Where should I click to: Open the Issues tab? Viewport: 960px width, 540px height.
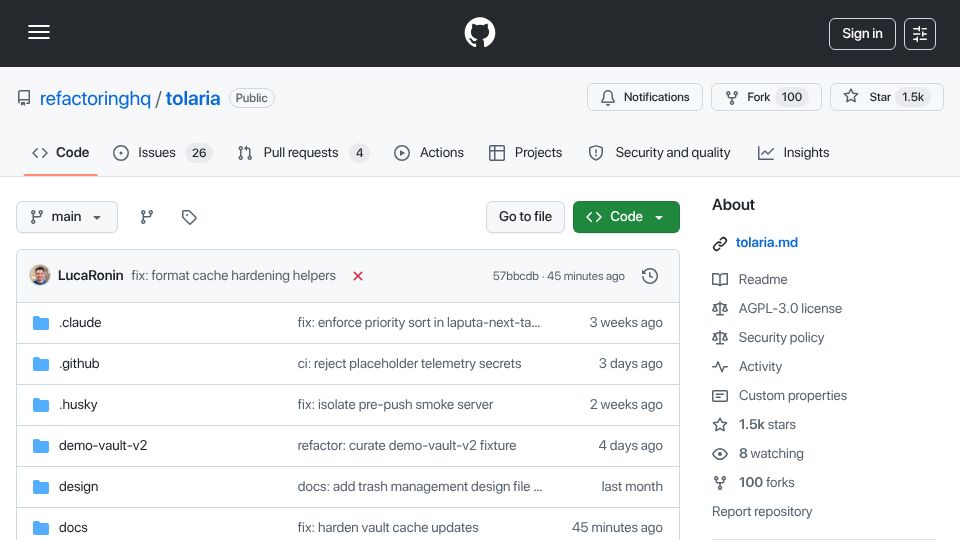point(162,153)
